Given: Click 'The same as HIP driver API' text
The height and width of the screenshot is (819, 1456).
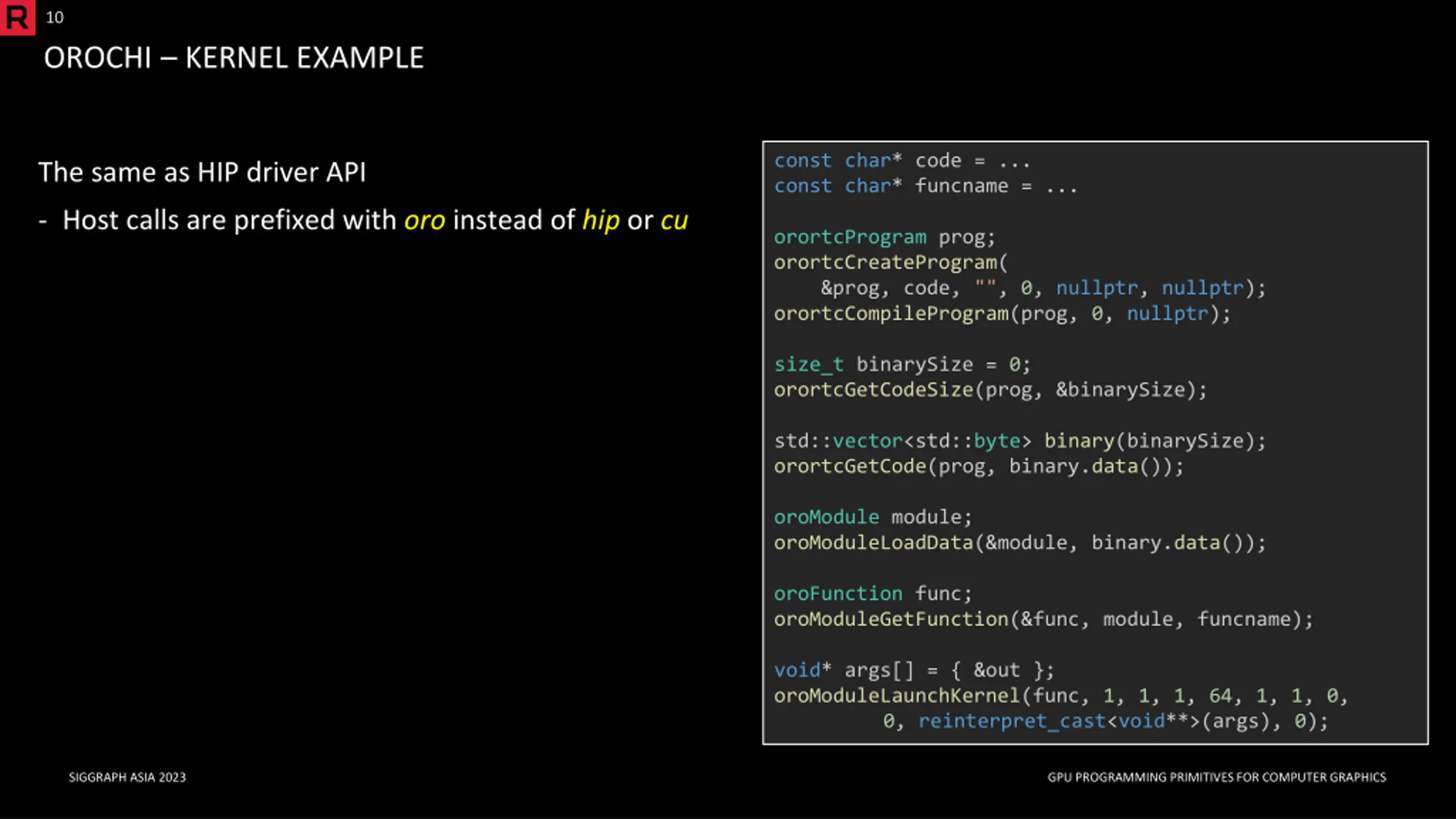Looking at the screenshot, I should pyautogui.click(x=202, y=172).
